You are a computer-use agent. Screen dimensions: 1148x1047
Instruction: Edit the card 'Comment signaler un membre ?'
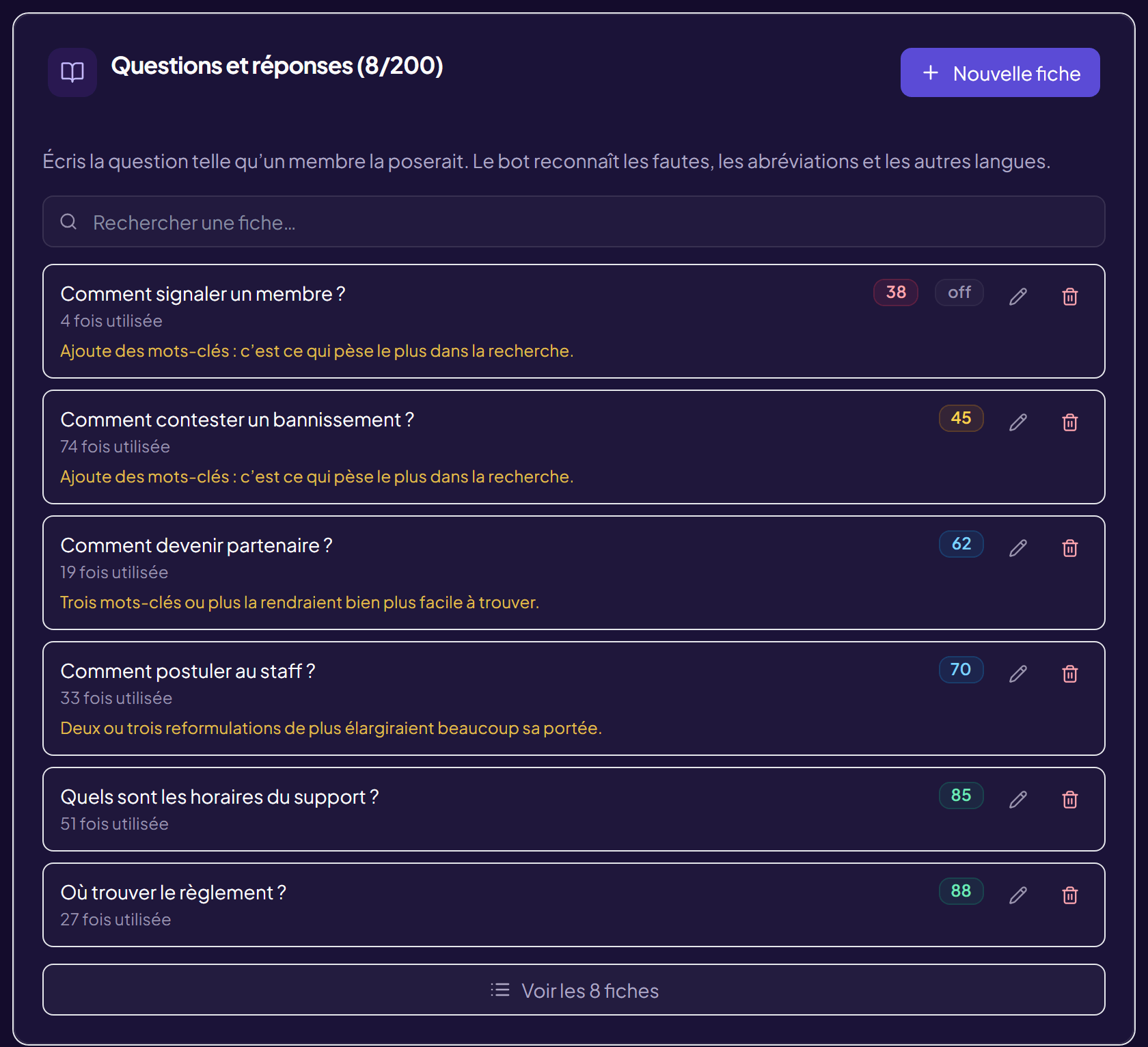pyautogui.click(x=1018, y=296)
